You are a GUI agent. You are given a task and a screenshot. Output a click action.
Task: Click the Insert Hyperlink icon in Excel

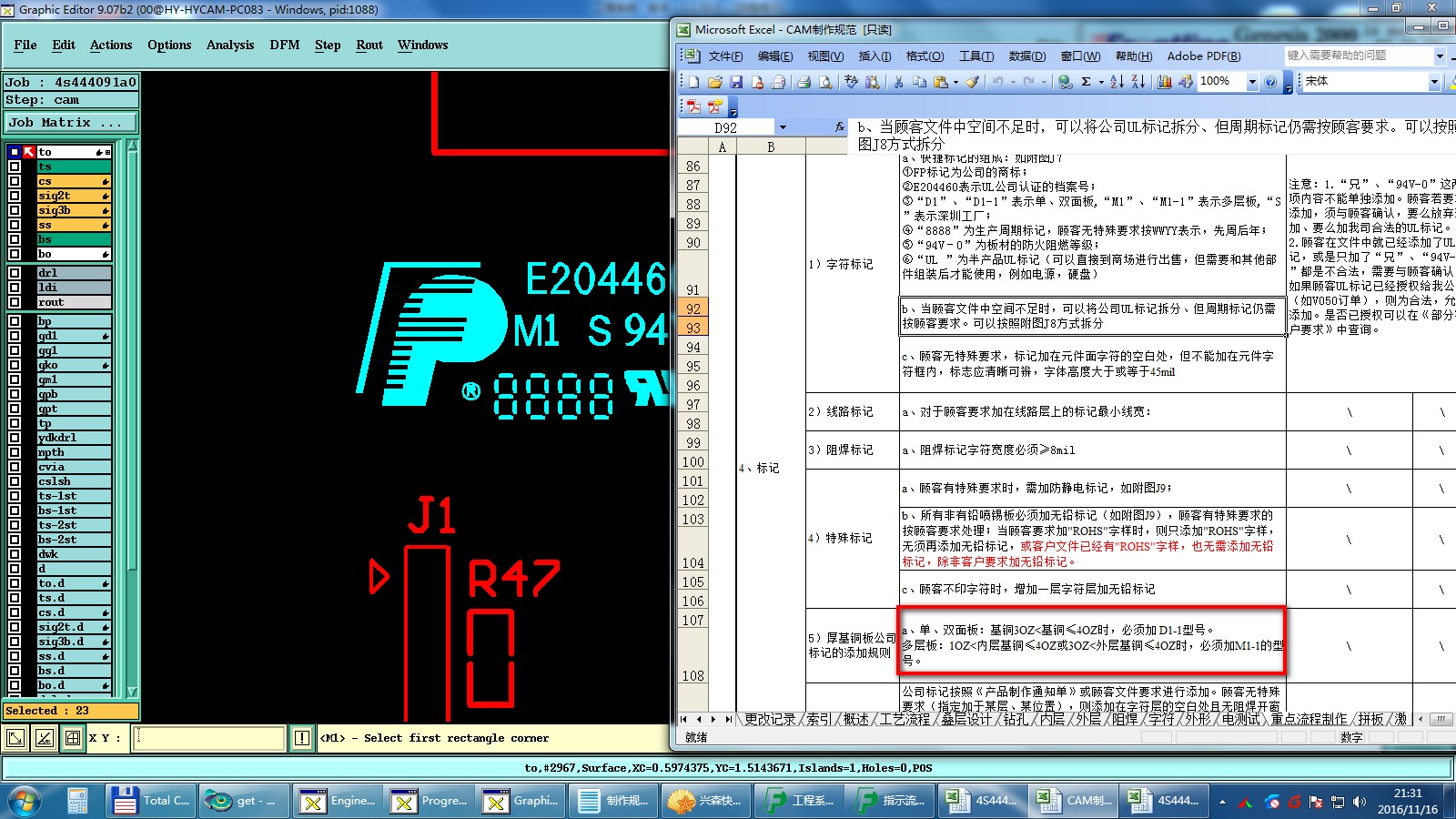pos(1065,82)
